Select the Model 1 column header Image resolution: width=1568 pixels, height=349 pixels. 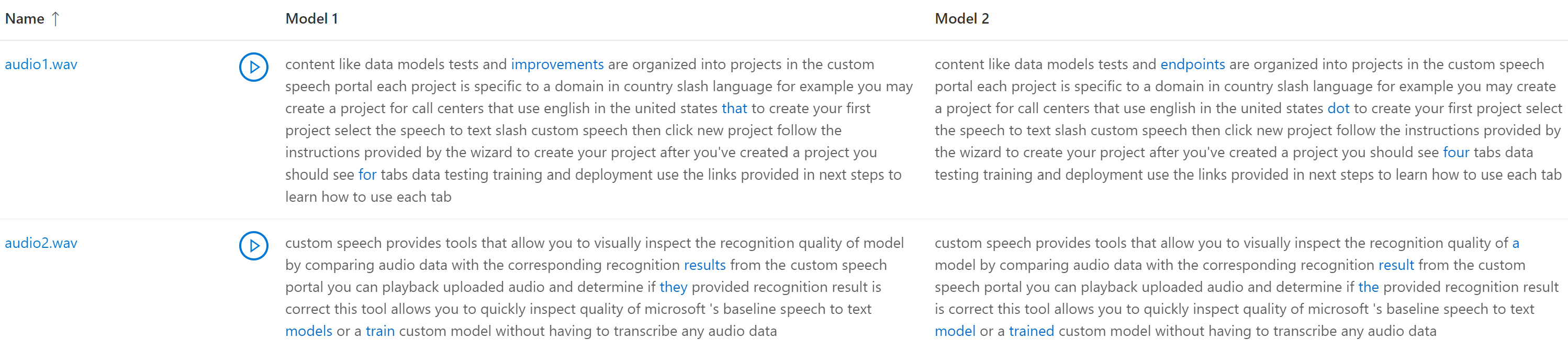(x=311, y=19)
